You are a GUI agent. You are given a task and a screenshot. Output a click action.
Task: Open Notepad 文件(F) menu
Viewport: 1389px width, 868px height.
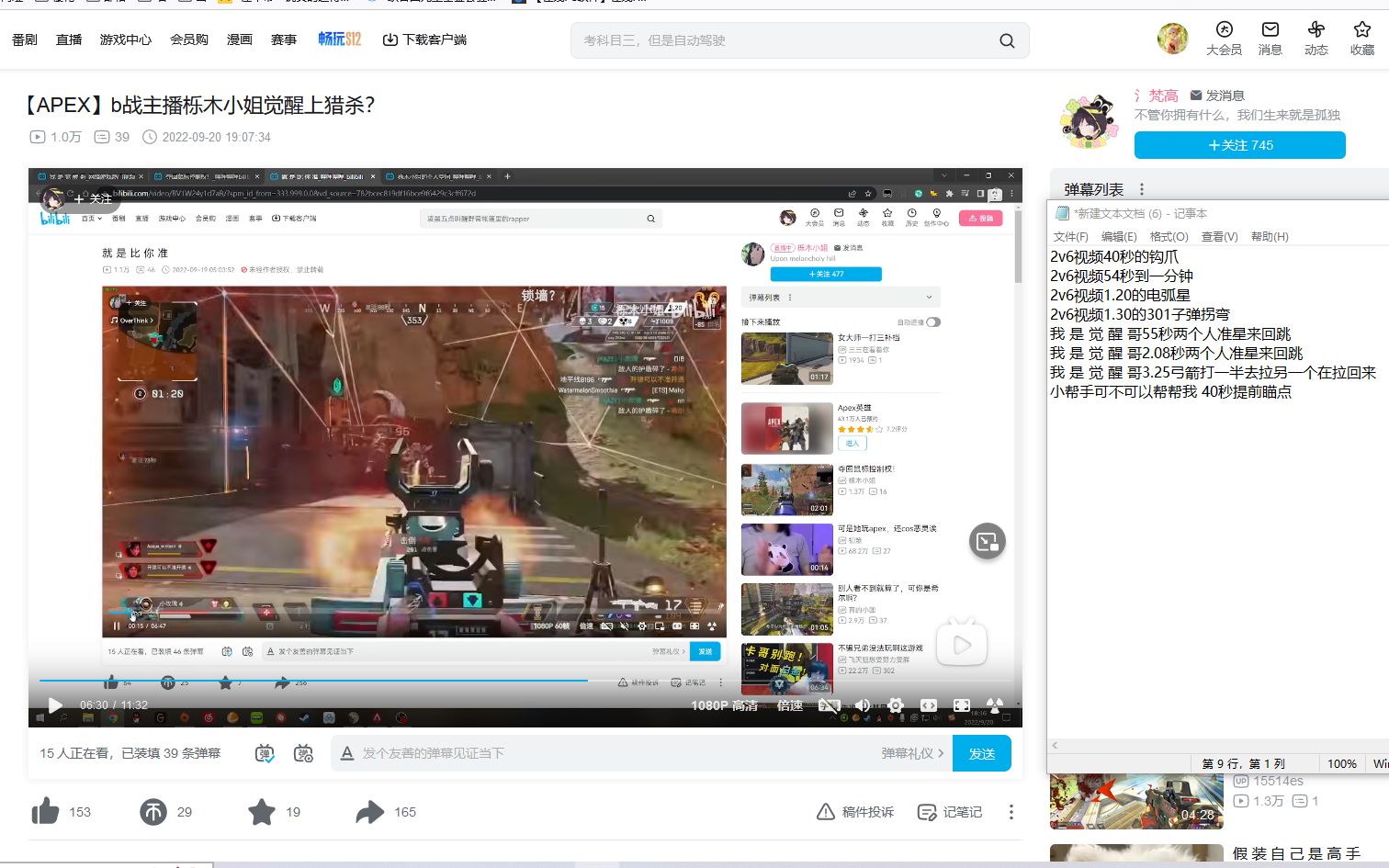pos(1071,237)
